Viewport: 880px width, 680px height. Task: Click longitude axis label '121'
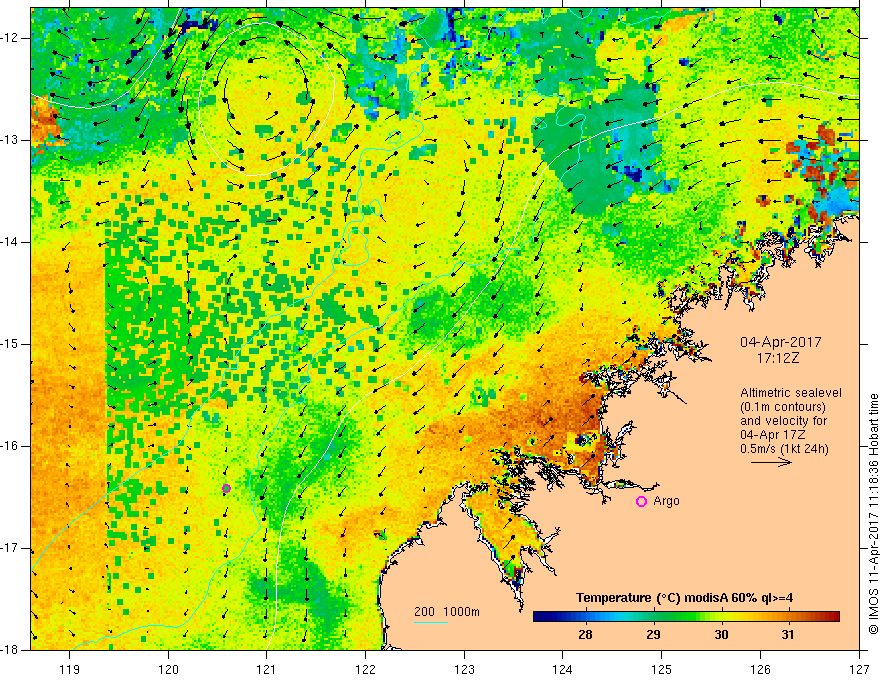point(267,669)
